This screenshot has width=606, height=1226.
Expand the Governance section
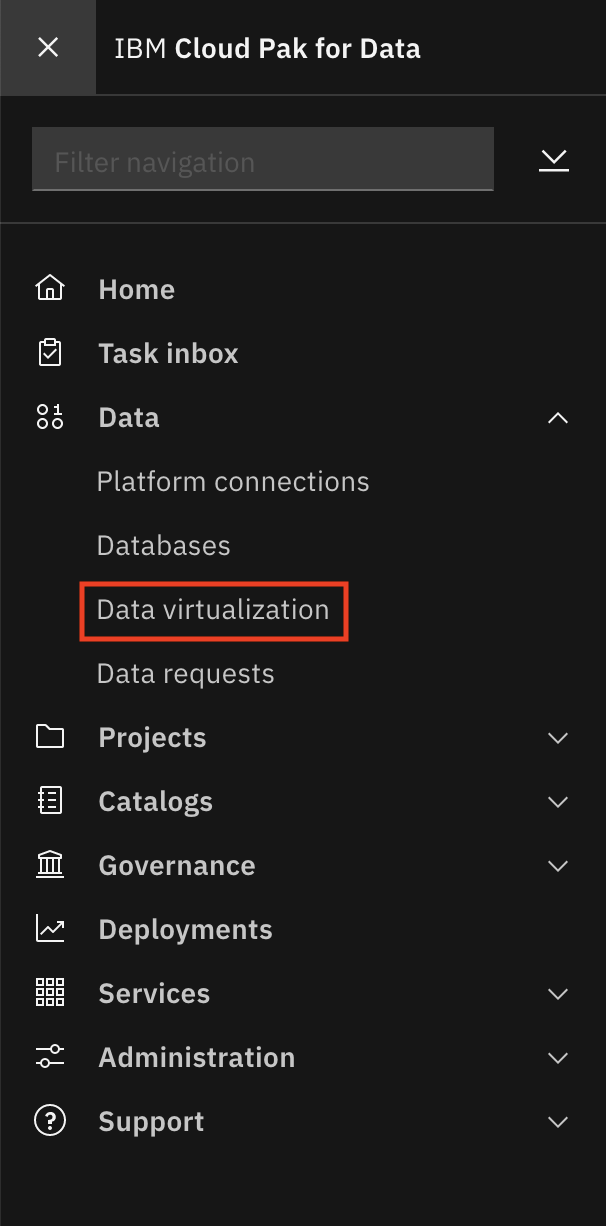pos(557,866)
